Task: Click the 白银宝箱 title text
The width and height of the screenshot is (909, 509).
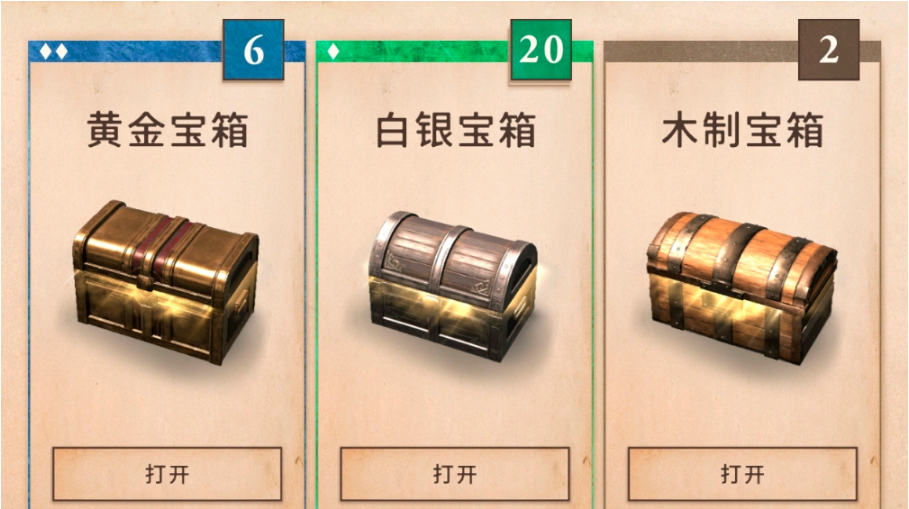Action: click(455, 130)
